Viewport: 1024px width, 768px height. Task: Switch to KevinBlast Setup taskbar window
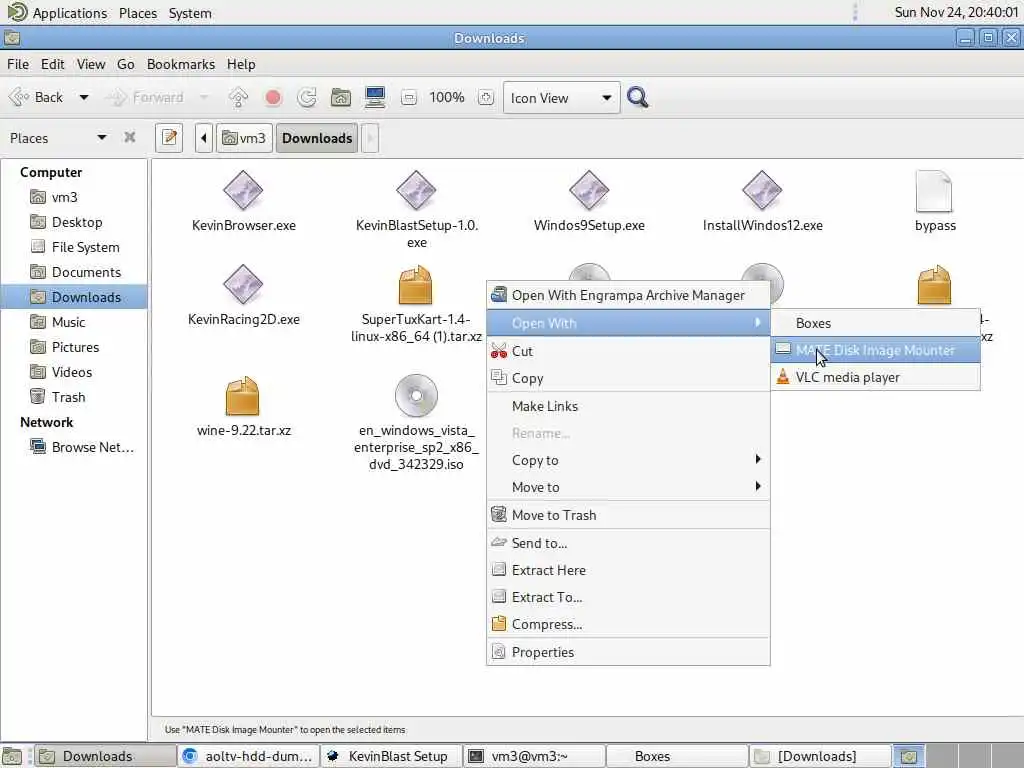(x=391, y=756)
